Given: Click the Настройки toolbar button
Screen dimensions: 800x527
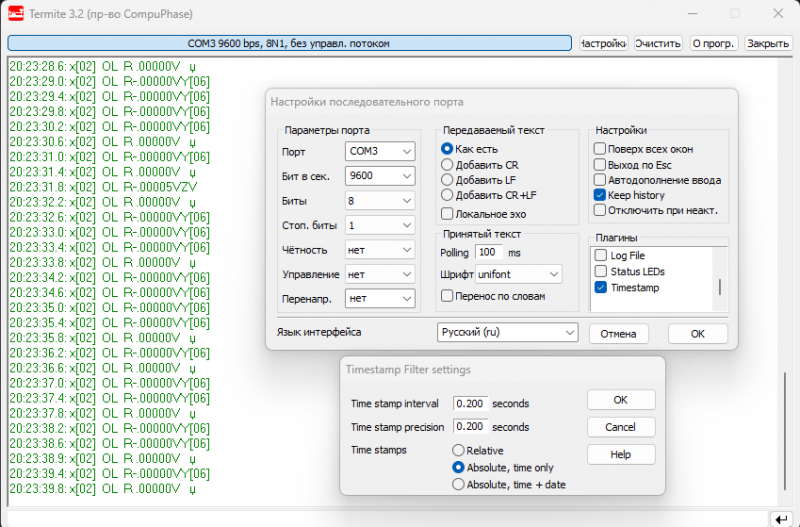Looking at the screenshot, I should point(603,44).
